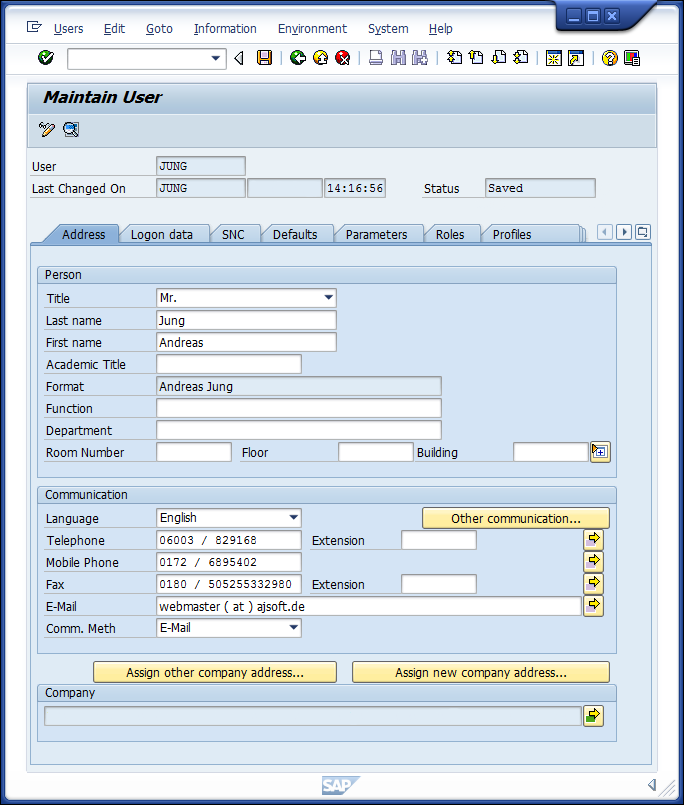The width and height of the screenshot is (684, 805).
Task: Open the Information menu
Action: 225,29
